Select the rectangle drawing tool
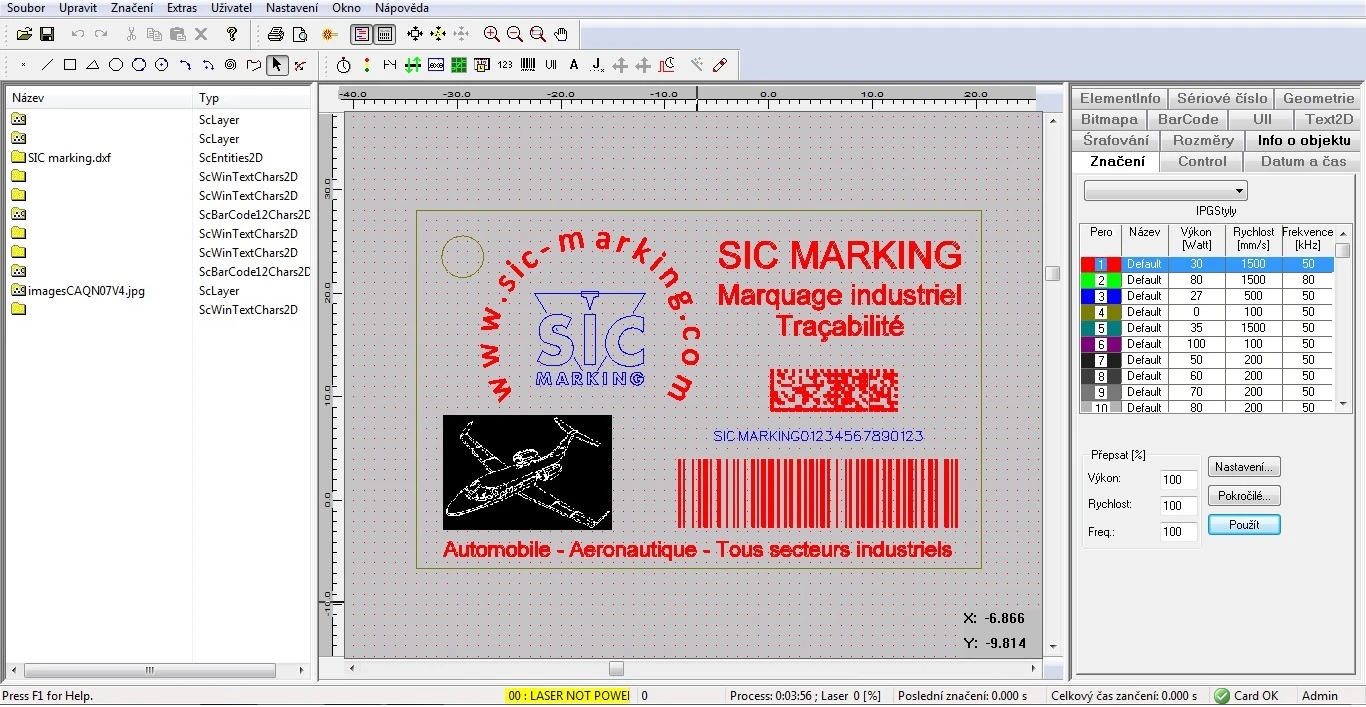Viewport: 1366px width, 707px height. [x=70, y=65]
